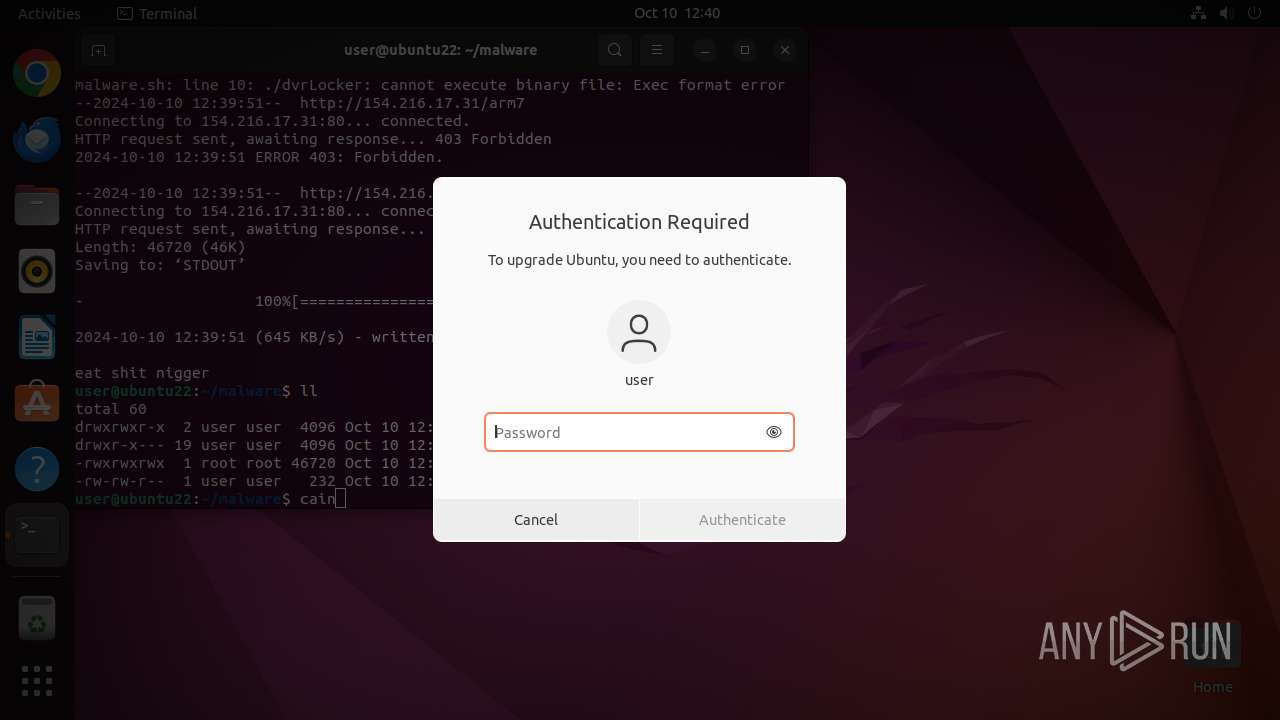
Task: Click the 'Length: 46720 (46K)' line
Action: [160, 247]
